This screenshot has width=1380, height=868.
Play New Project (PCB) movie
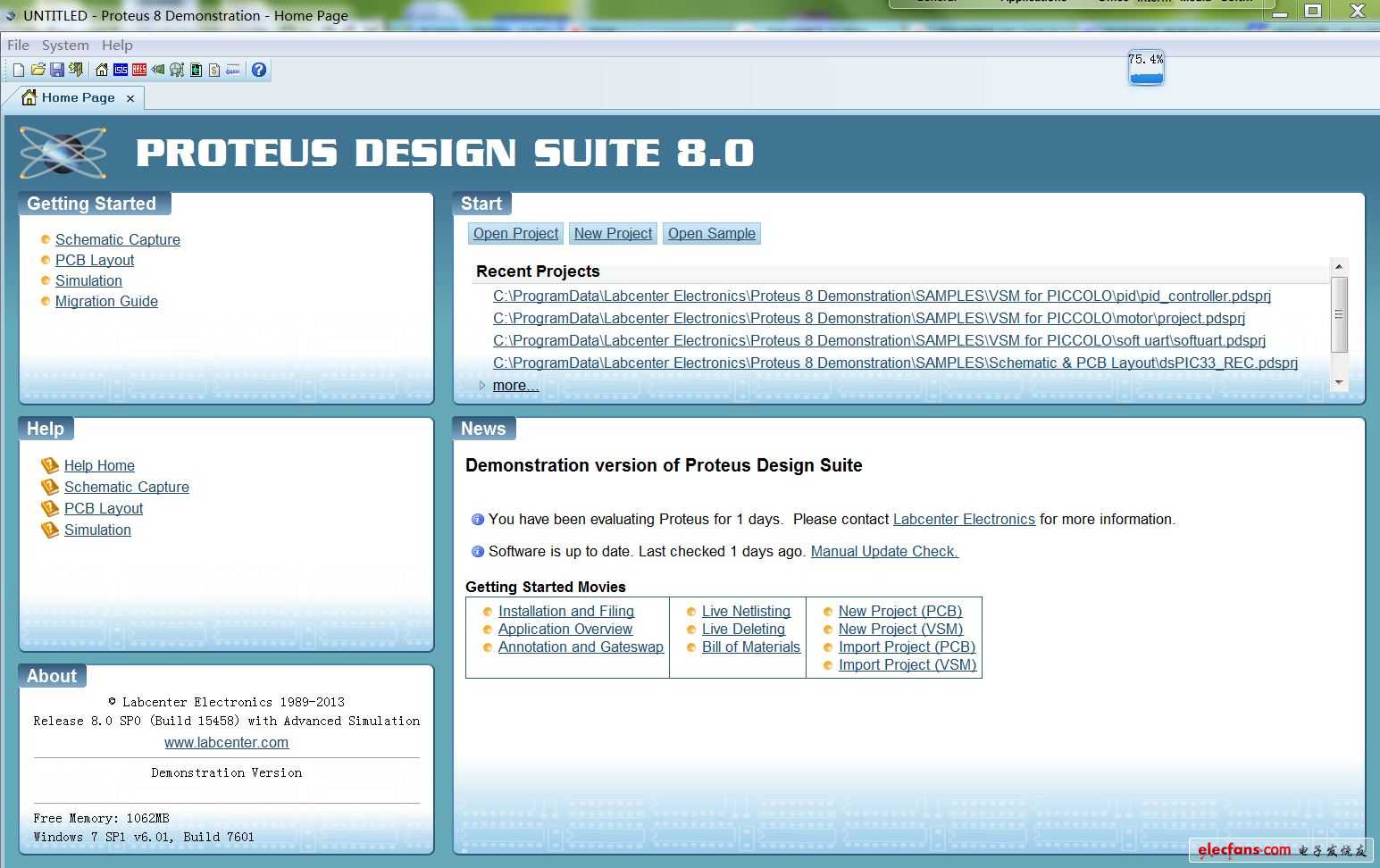pos(900,611)
